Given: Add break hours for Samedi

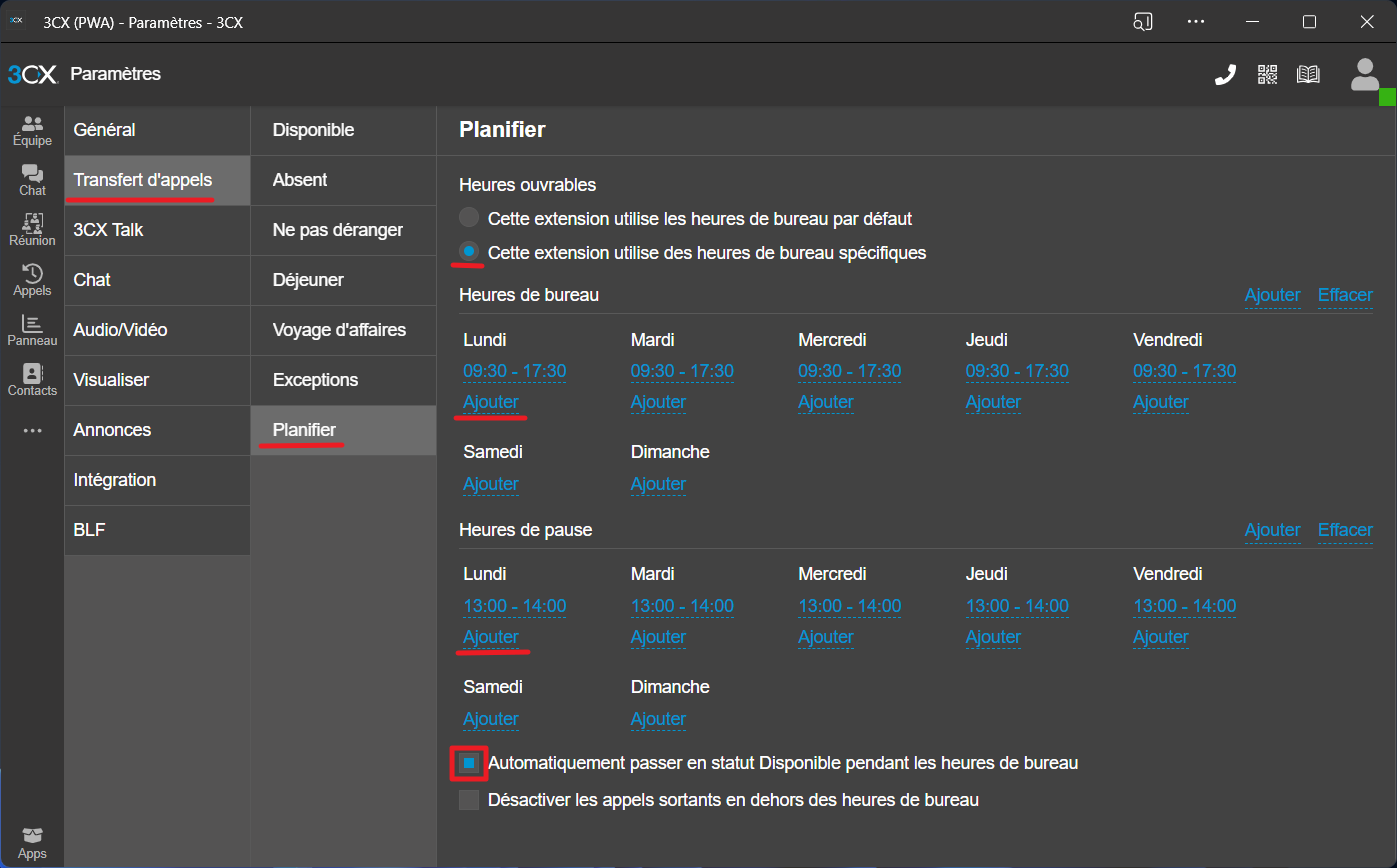Looking at the screenshot, I should pos(491,719).
